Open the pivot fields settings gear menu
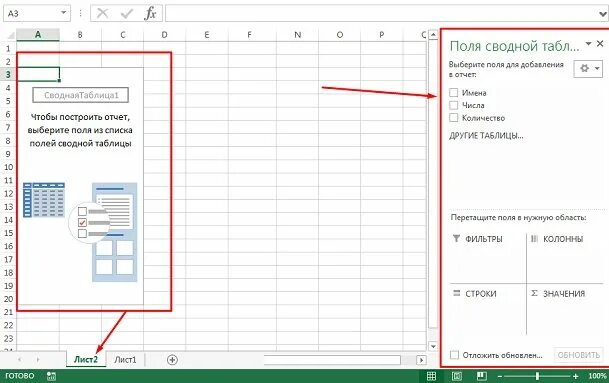The width and height of the screenshot is (609, 383). coord(588,68)
